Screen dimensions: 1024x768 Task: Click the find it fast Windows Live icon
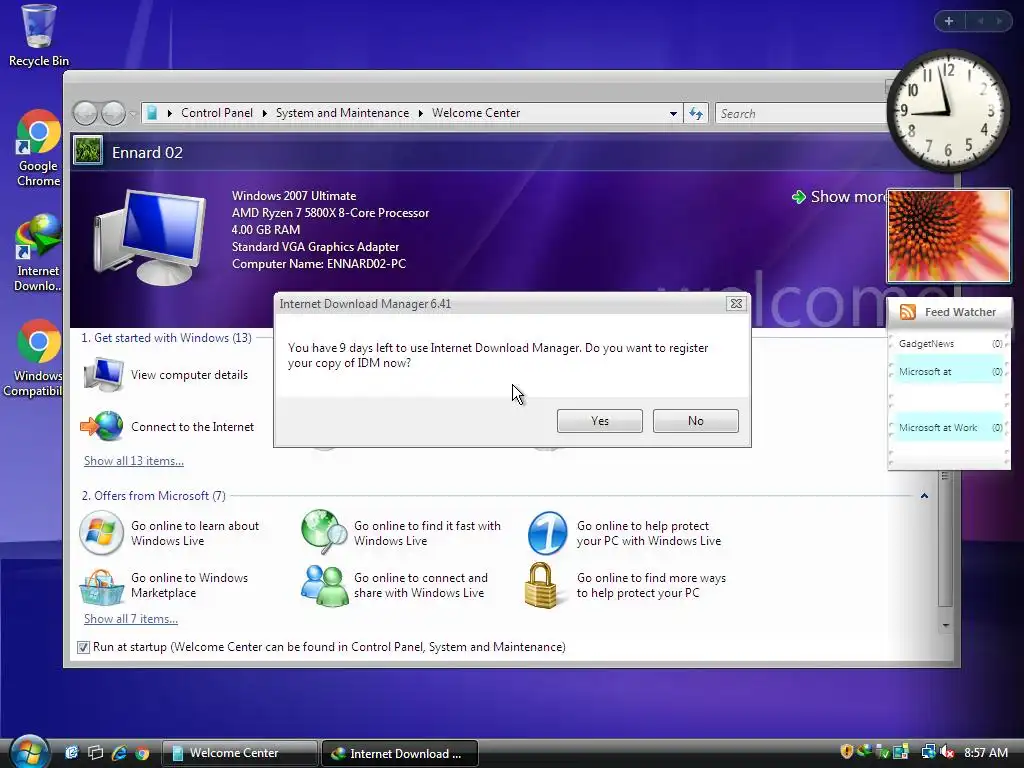tap(324, 532)
